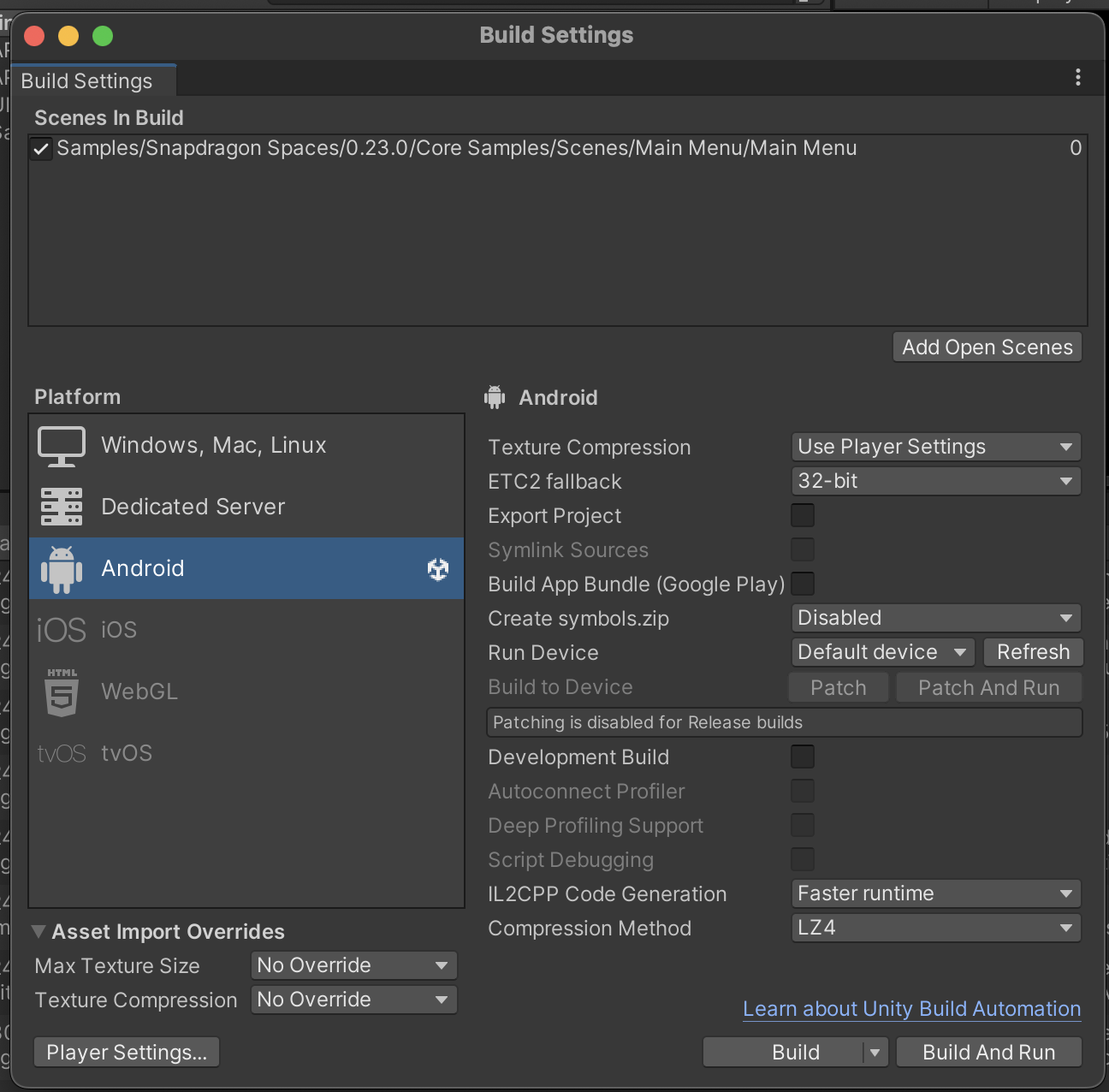Select the iOS platform entry
Viewport: 1109px width, 1092px height.
(x=246, y=630)
